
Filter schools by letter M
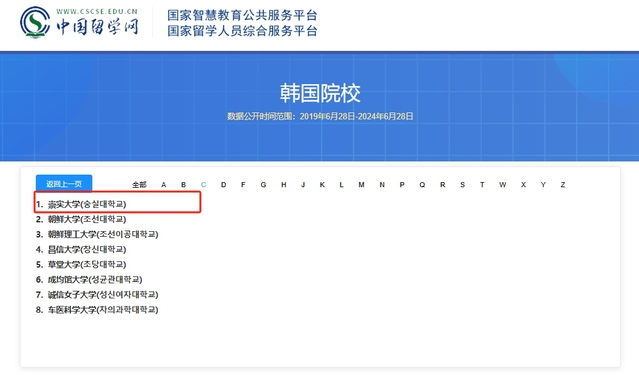(361, 185)
